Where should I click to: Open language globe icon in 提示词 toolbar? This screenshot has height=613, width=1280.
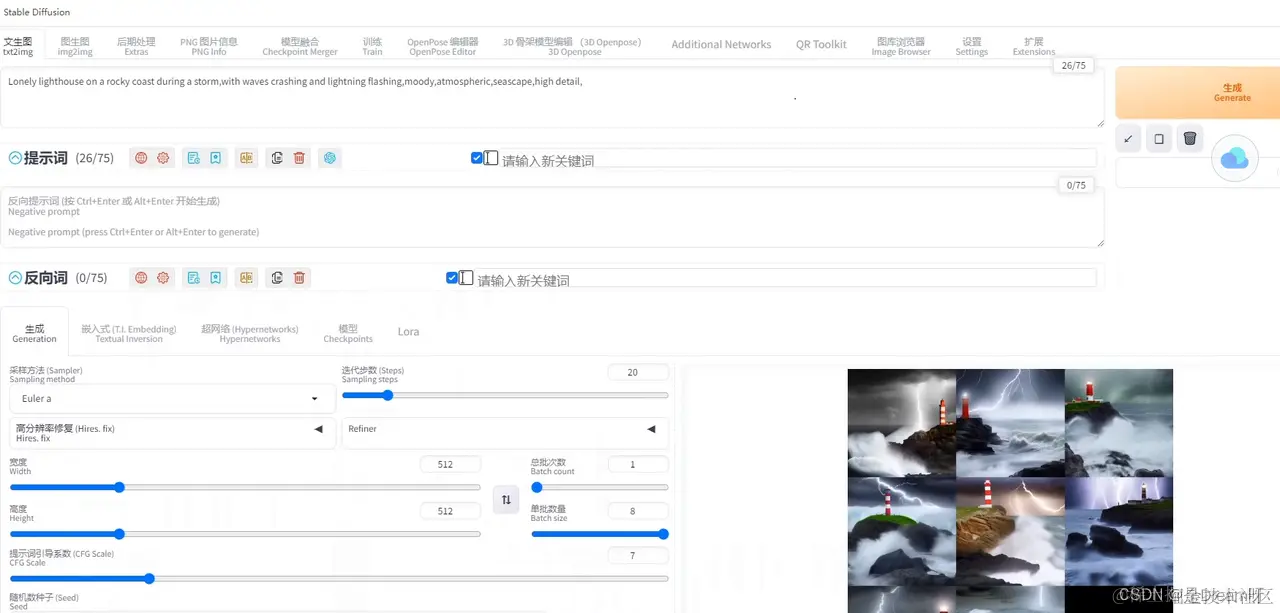(141, 158)
